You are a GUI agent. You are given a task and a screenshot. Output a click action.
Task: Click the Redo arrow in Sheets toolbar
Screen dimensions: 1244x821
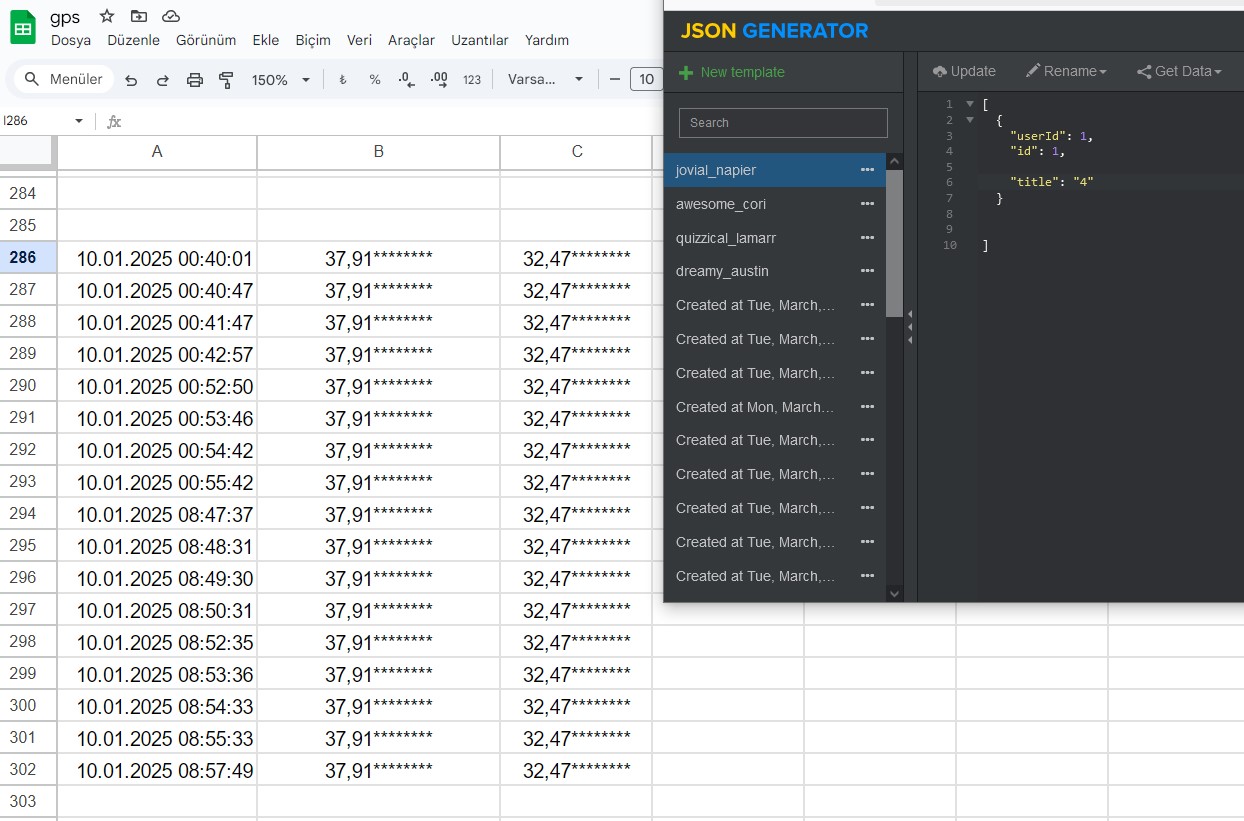tap(162, 80)
